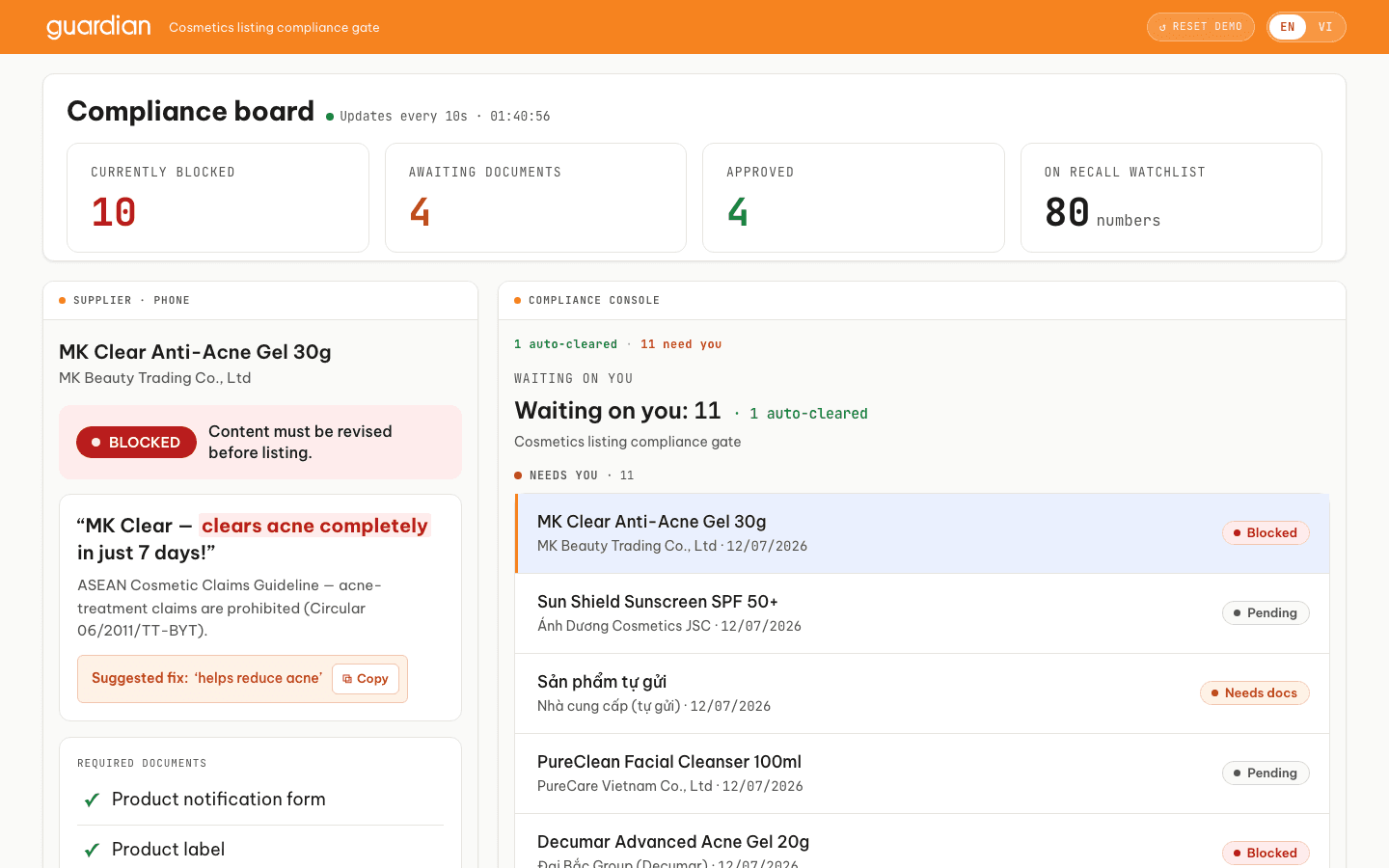Select the MK Clear Anti-Acne Gel 30g row
This screenshot has height=868, width=1389.
(x=922, y=533)
